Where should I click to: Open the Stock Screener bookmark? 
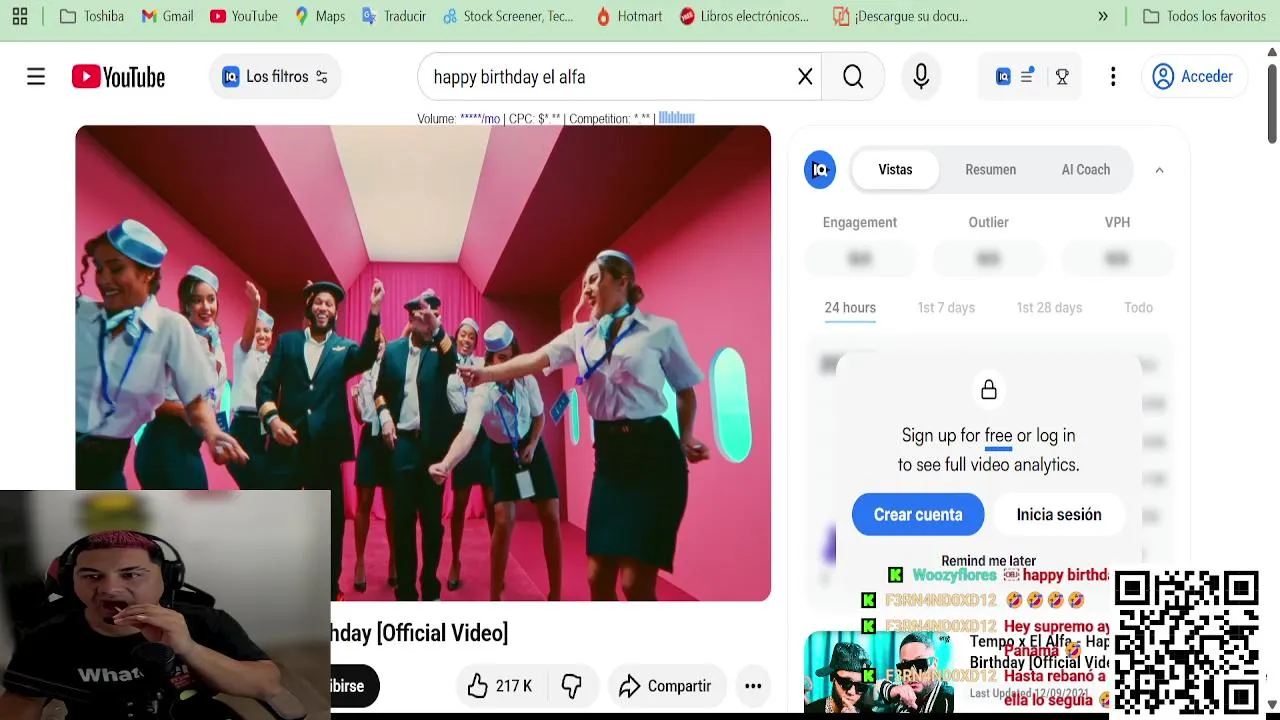(508, 16)
